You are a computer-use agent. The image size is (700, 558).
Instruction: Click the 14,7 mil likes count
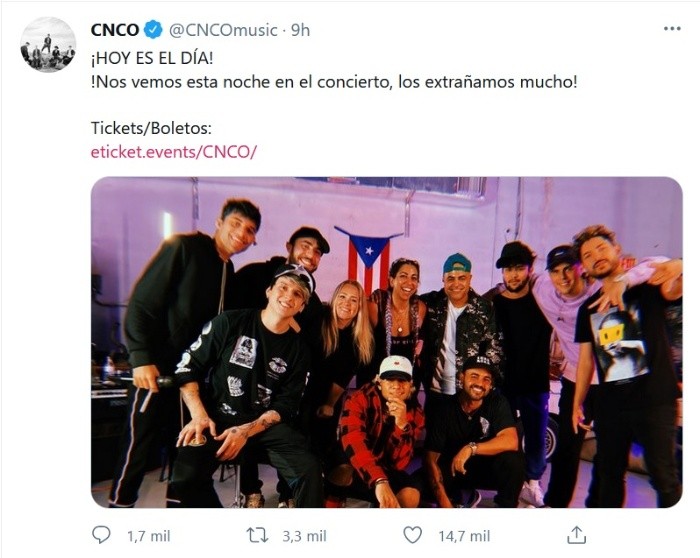point(464,536)
